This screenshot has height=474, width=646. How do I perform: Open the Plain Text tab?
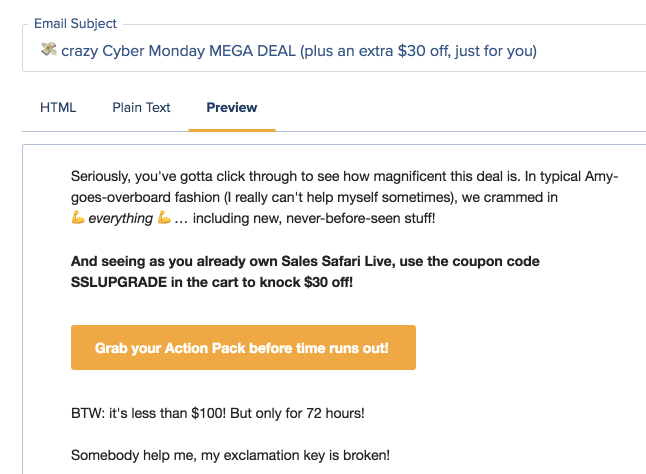(141, 107)
